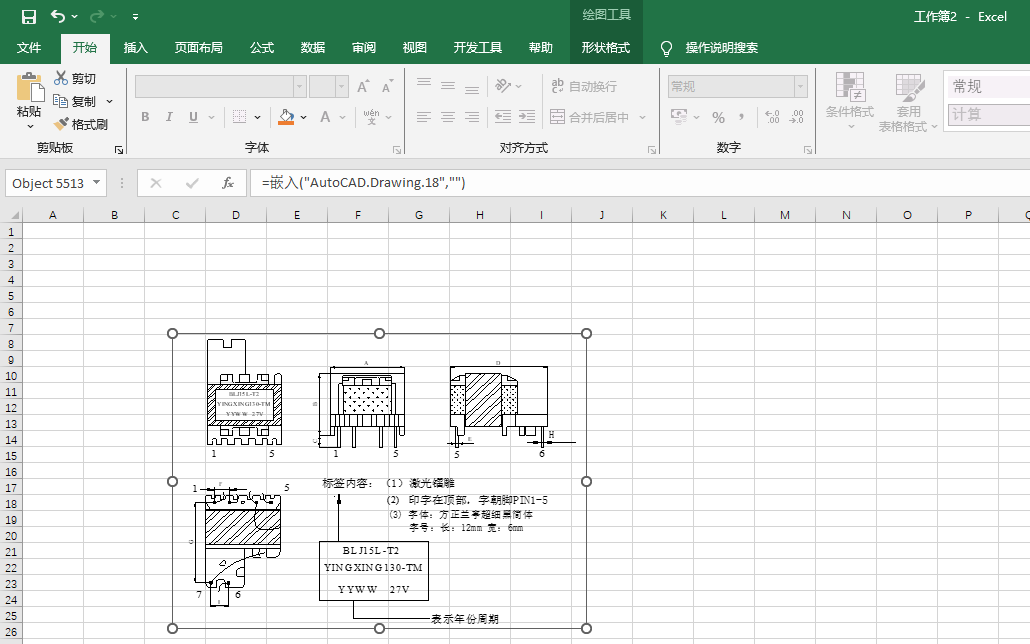The height and width of the screenshot is (644, 1030).
Task: Click the decrease decimal icon
Action: (x=796, y=117)
